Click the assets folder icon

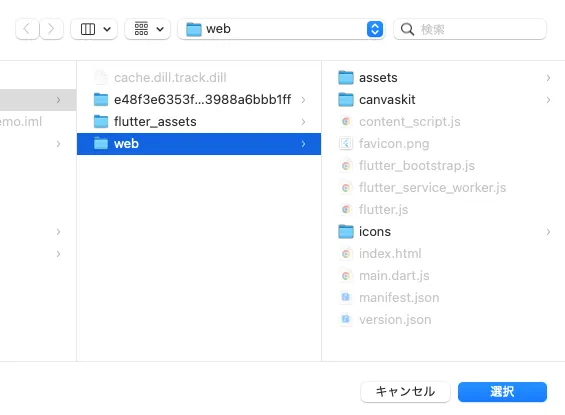click(346, 77)
